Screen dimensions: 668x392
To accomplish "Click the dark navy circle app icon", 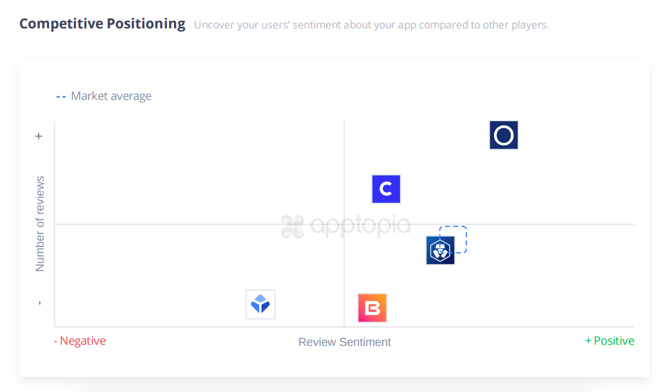I will (x=504, y=135).
